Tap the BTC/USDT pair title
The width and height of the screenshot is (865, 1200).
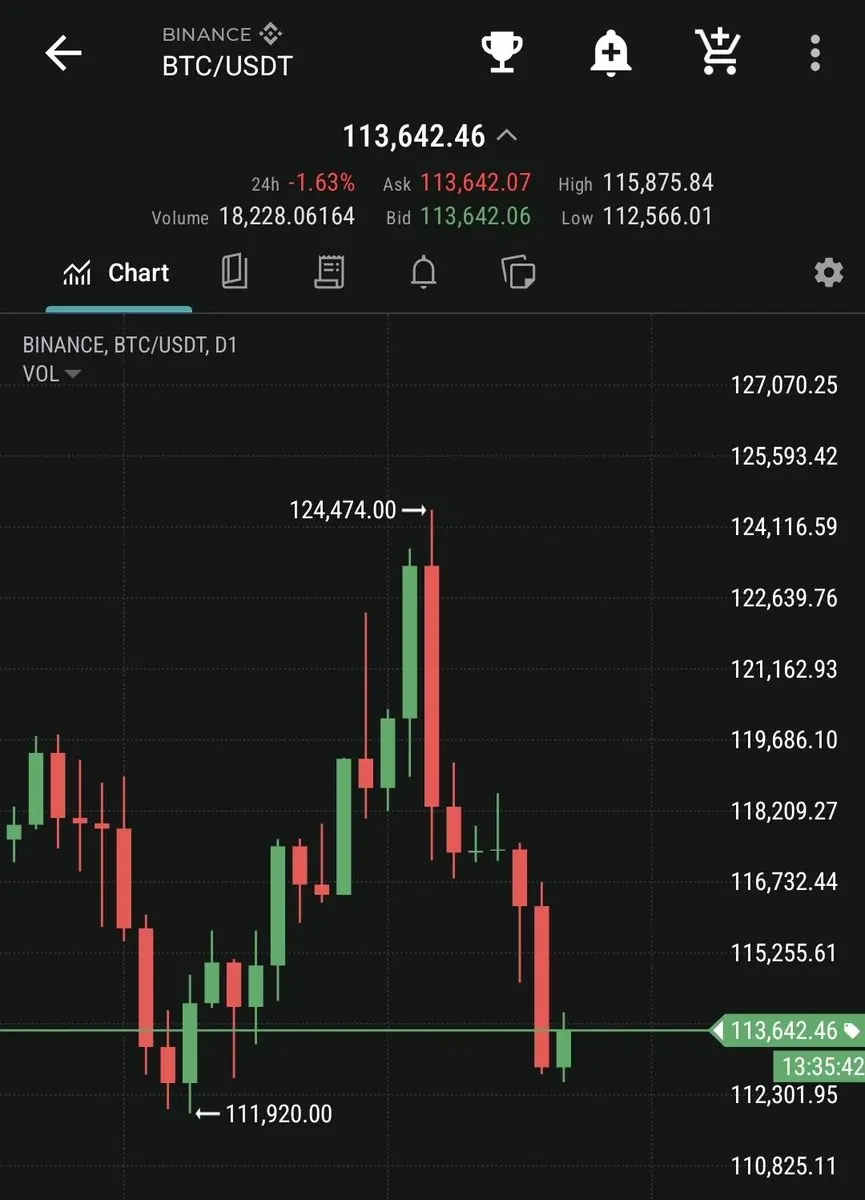coord(228,66)
